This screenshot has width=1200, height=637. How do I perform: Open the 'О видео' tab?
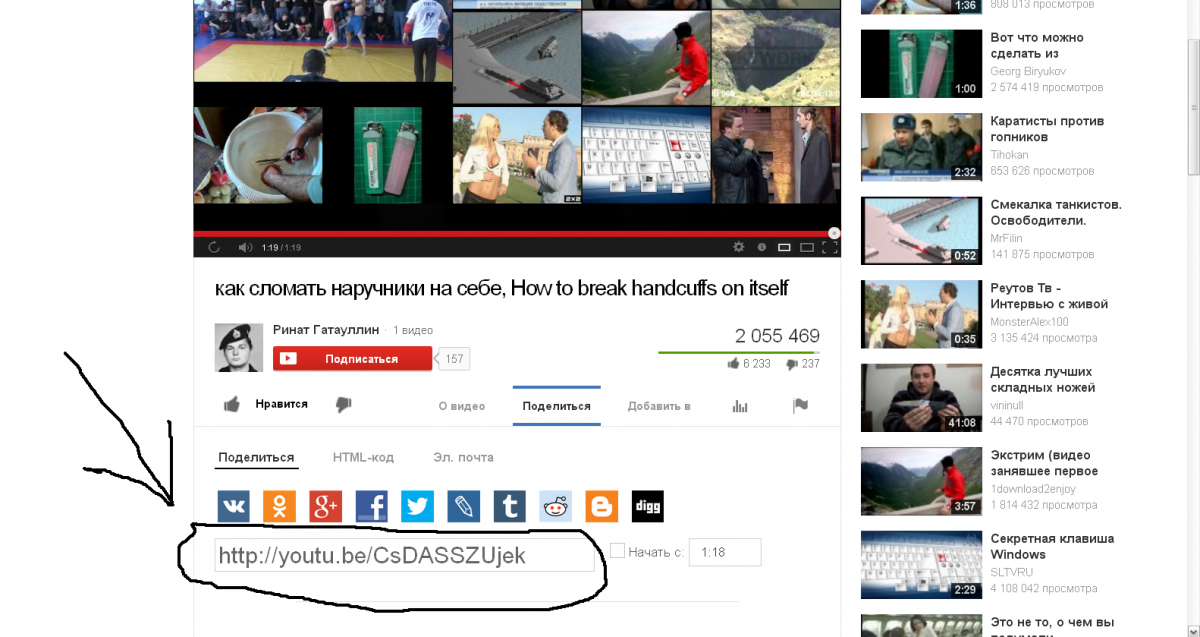pos(462,406)
